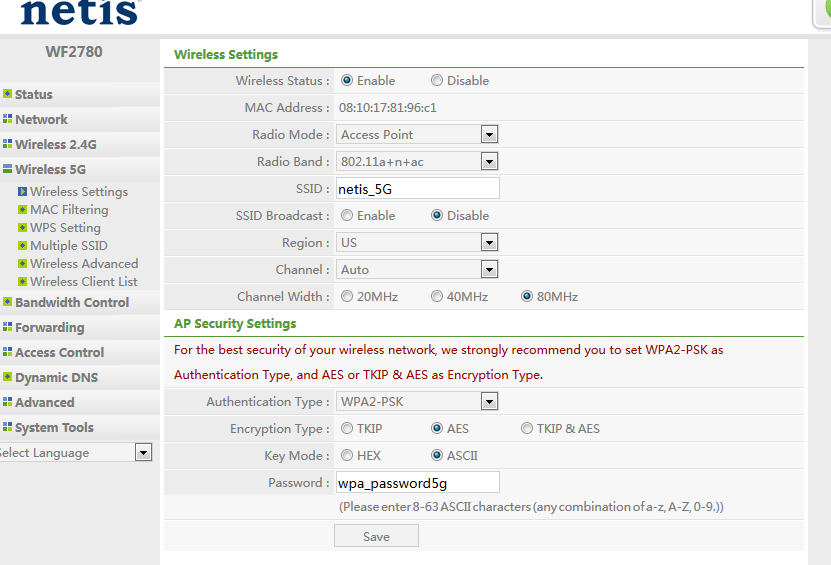Click the netis logo
This screenshot has width=831, height=565.
click(79, 12)
